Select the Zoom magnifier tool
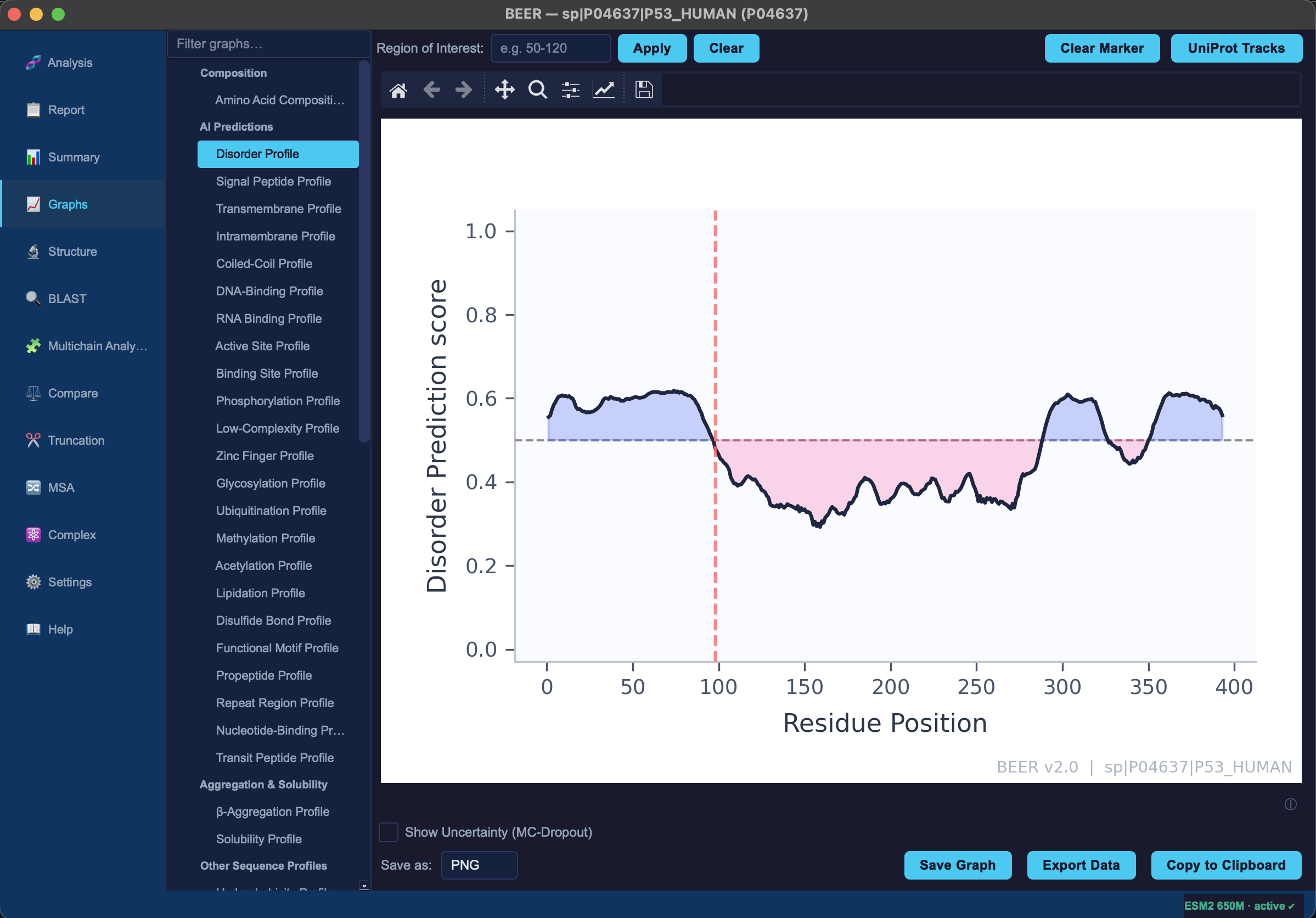 [538, 90]
